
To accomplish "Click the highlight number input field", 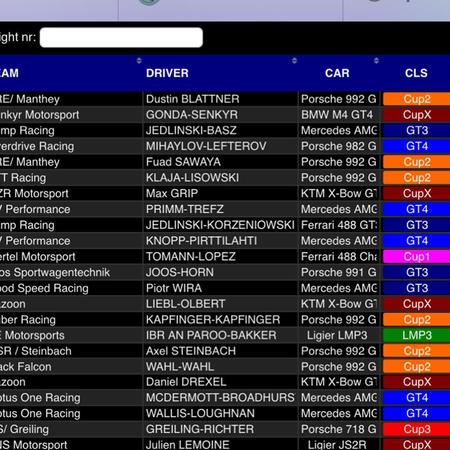I will coord(121,37).
